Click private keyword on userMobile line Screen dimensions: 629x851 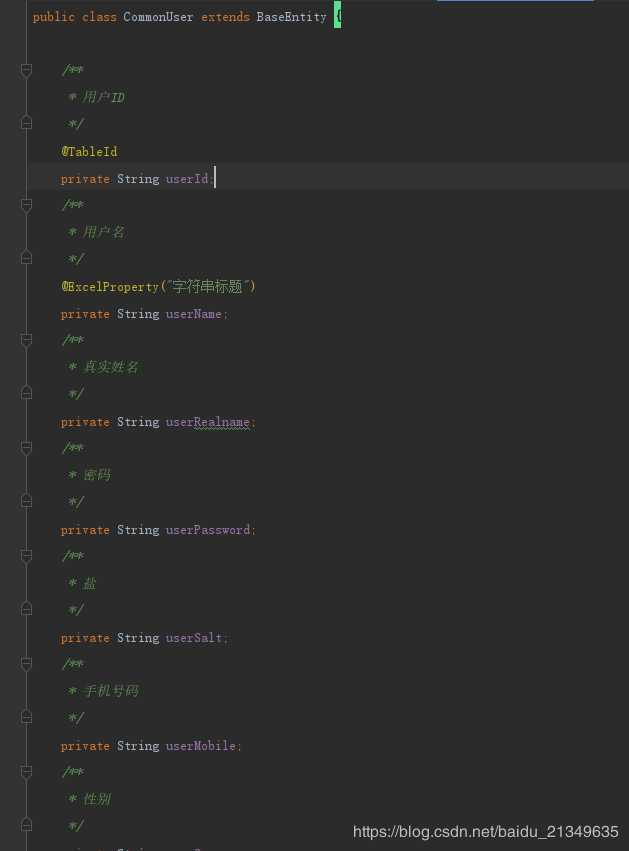[85, 746]
